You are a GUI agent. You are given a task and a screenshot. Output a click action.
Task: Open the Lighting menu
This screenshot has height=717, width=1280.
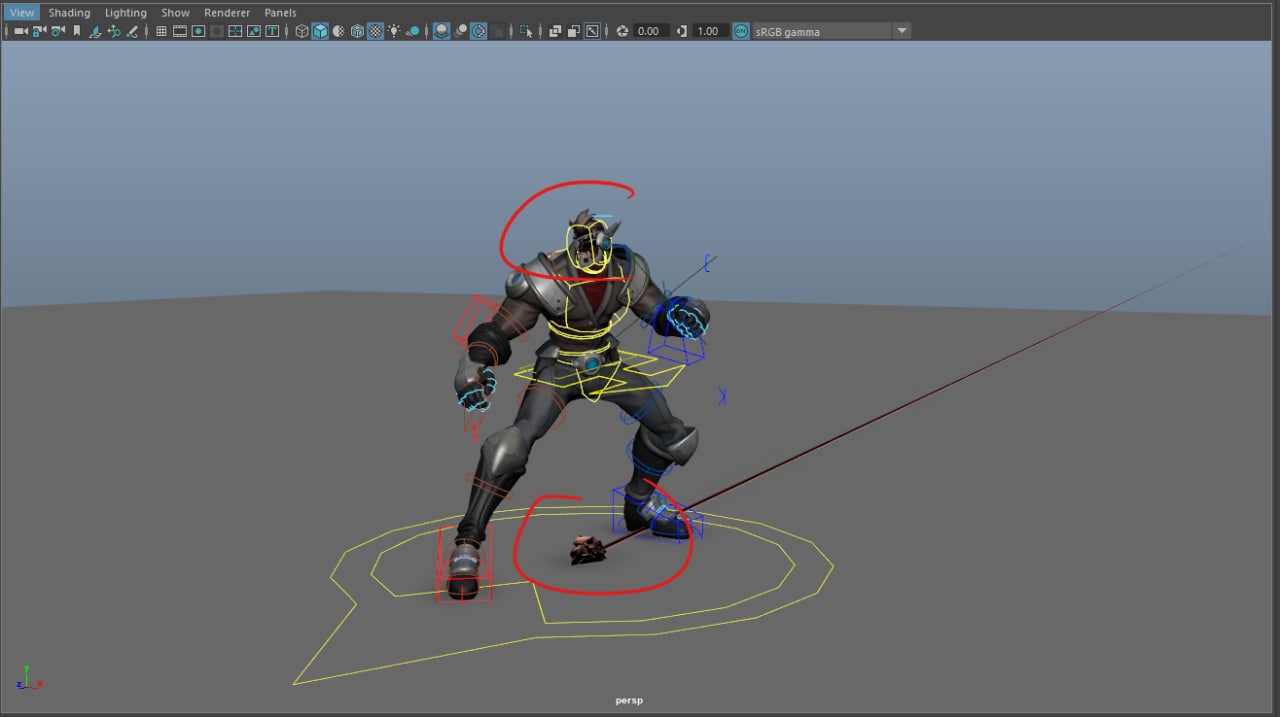[126, 13]
